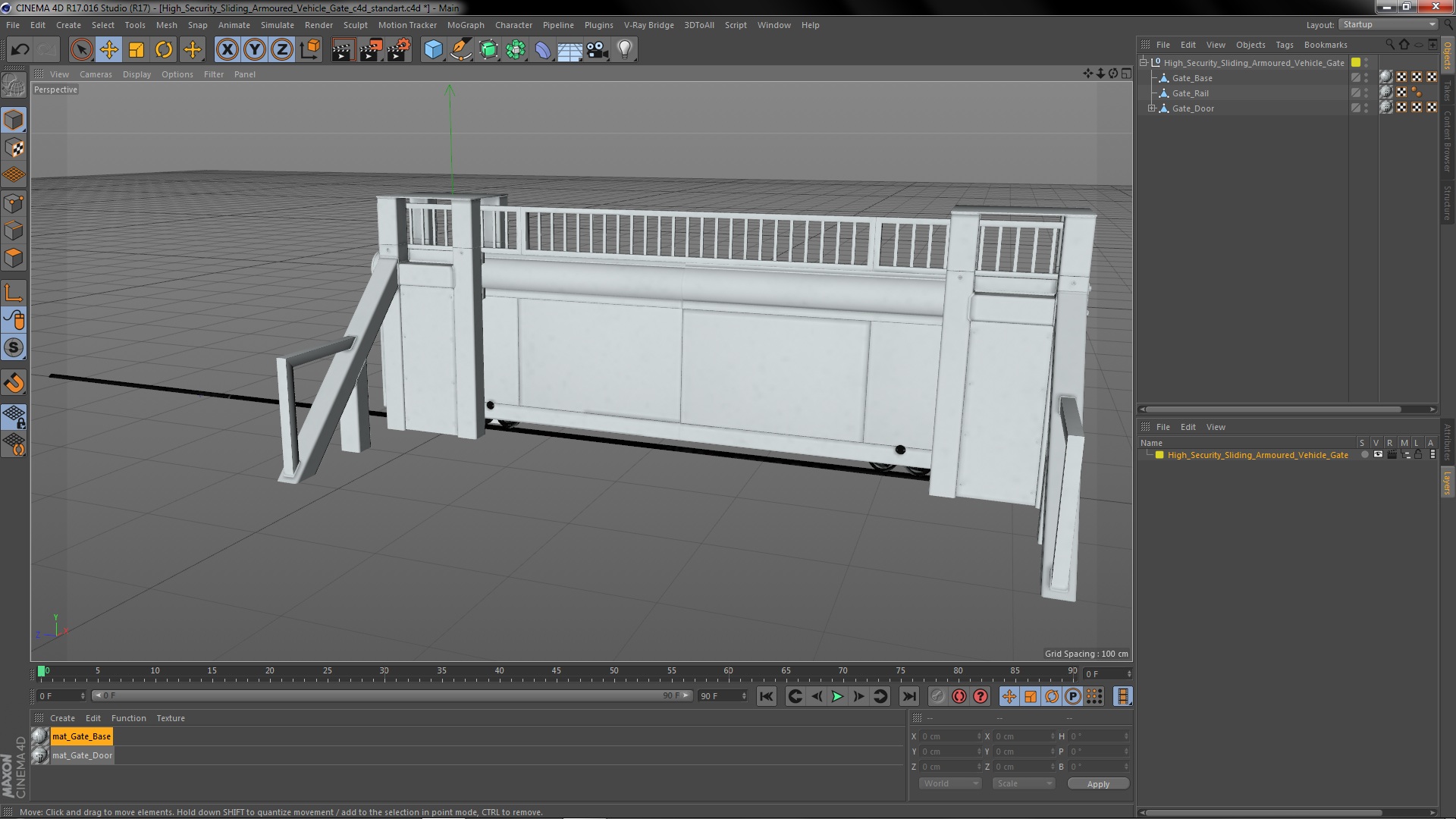
Task: Toggle Z axis lock
Action: pos(282,50)
